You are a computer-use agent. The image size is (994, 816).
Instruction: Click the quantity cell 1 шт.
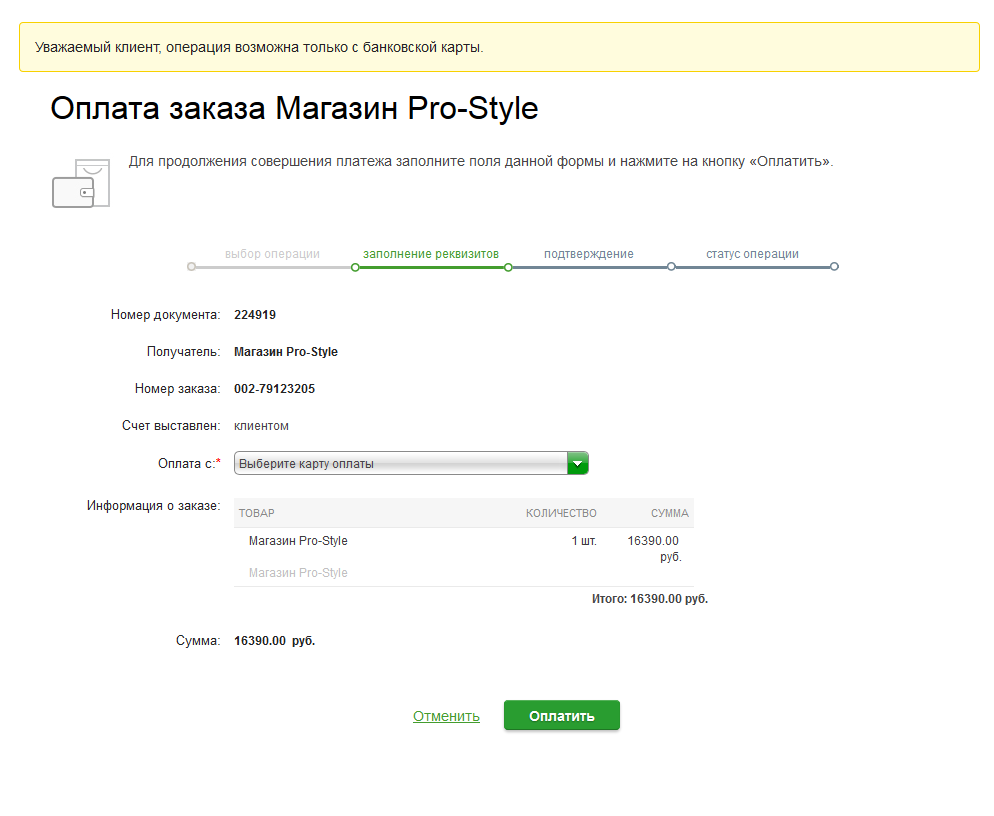click(x=584, y=541)
